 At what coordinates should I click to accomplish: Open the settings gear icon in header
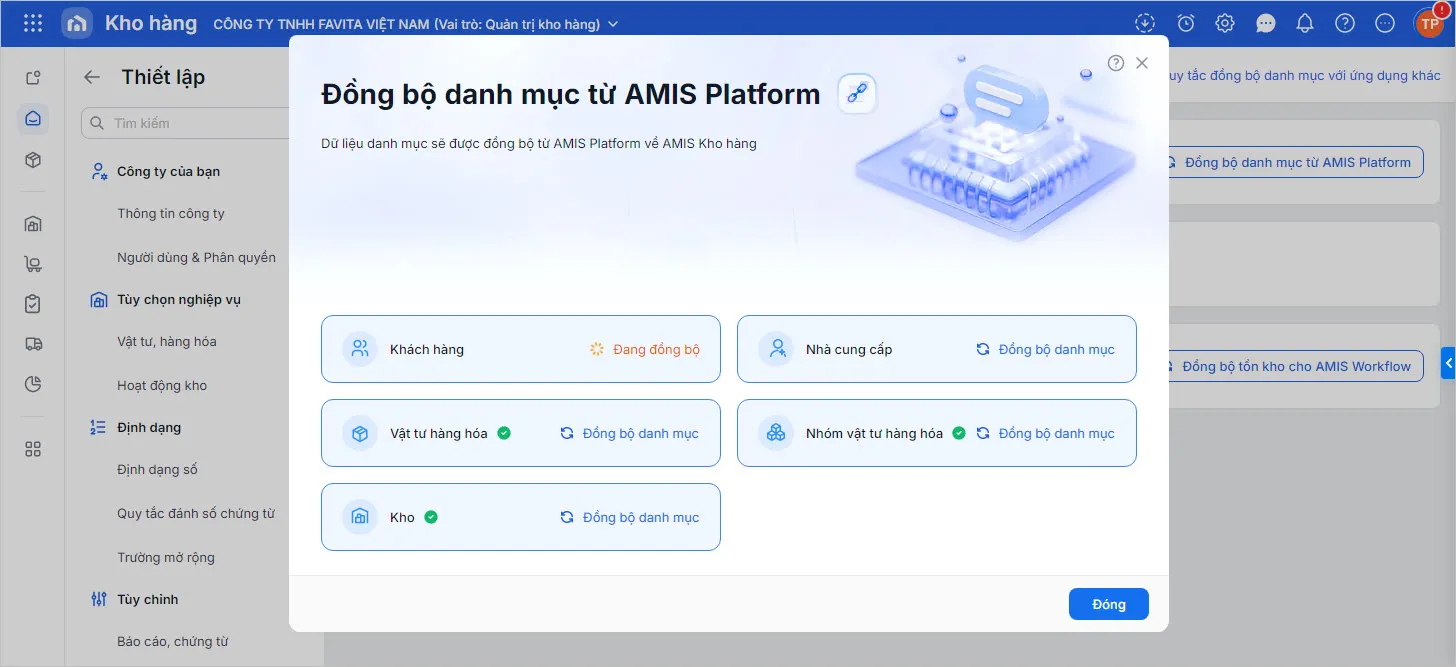tap(1225, 23)
